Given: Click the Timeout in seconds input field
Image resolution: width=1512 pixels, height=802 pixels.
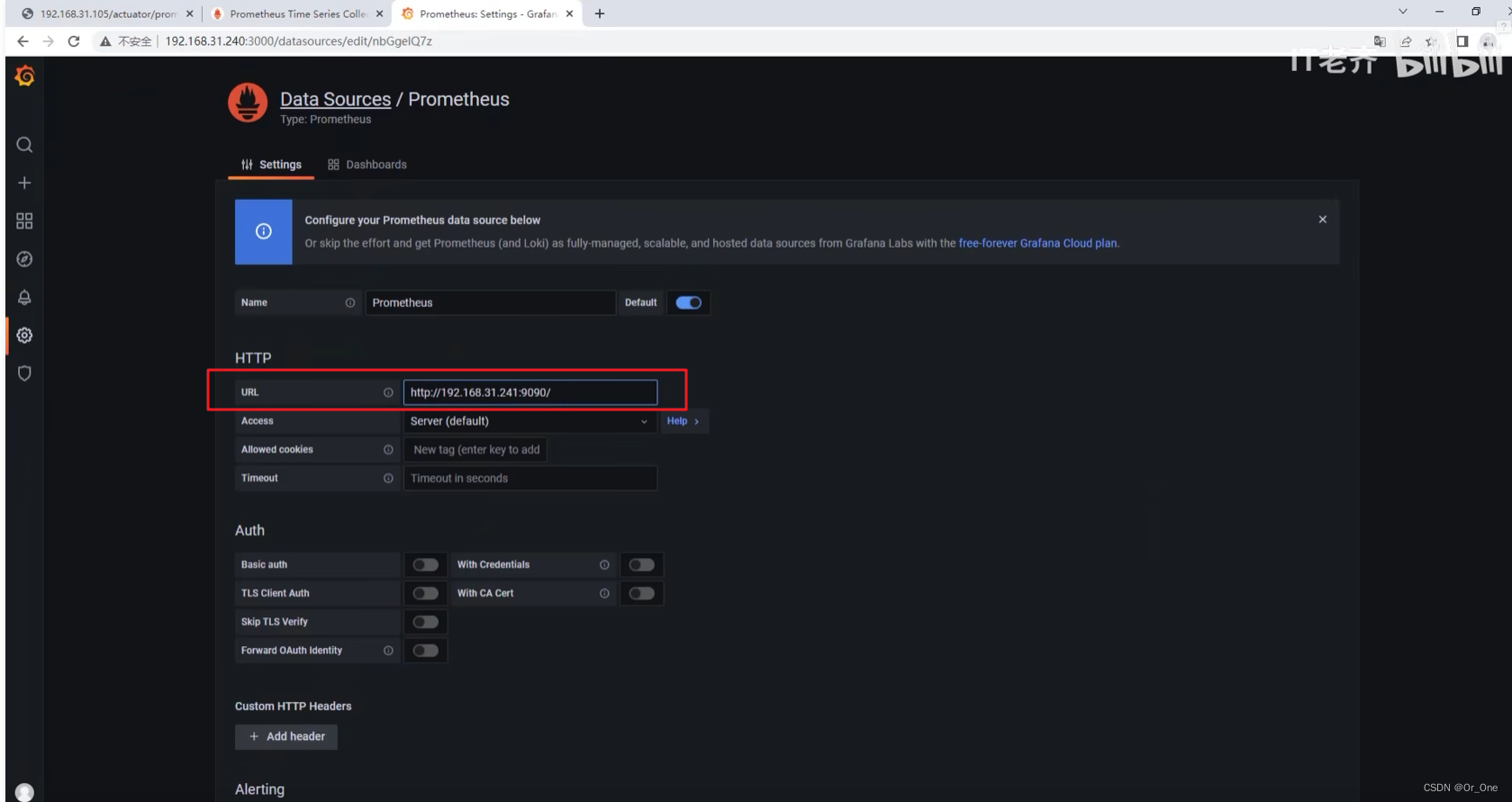Looking at the screenshot, I should click(x=530, y=478).
